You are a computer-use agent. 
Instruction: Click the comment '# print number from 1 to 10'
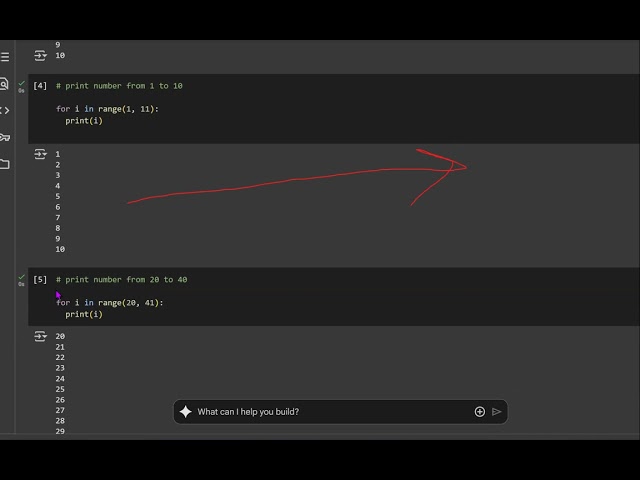pyautogui.click(x=119, y=86)
